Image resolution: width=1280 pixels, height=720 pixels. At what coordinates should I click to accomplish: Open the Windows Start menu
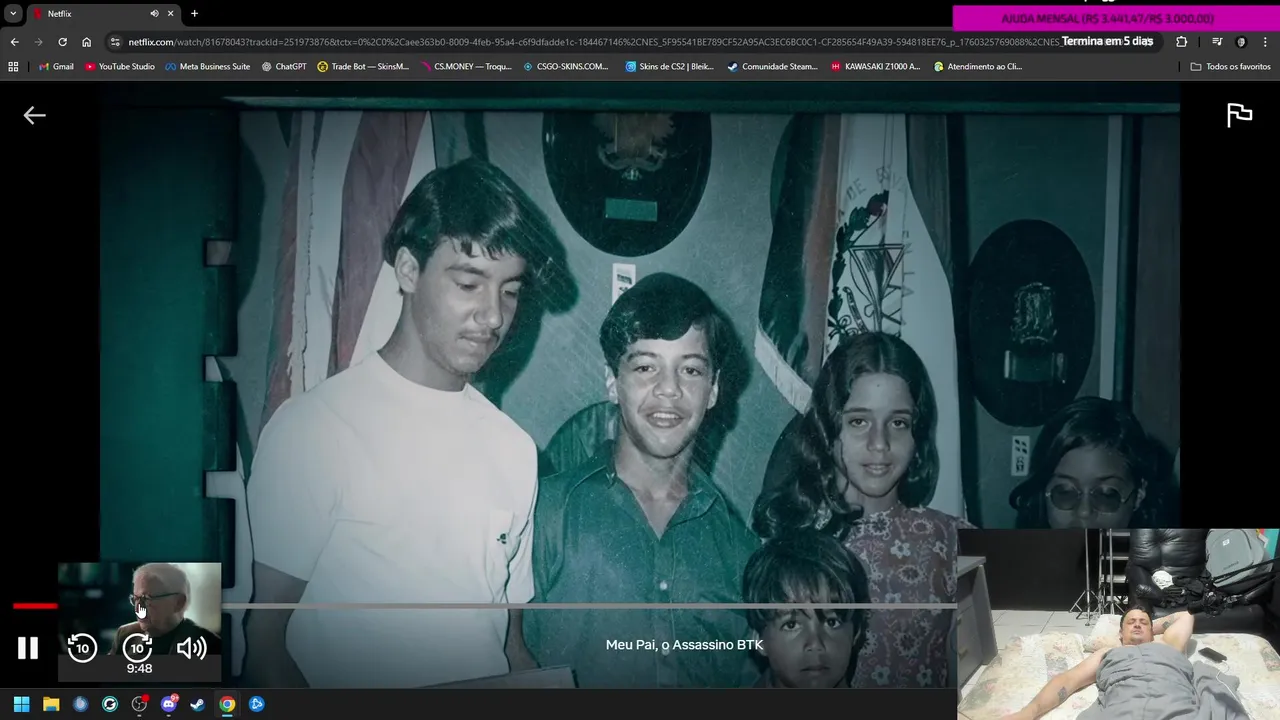click(x=21, y=704)
